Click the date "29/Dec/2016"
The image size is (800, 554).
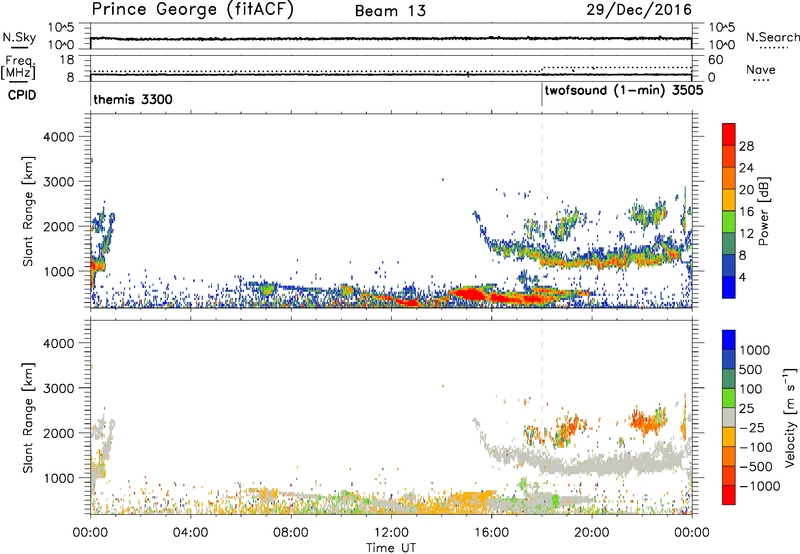tap(638, 9)
